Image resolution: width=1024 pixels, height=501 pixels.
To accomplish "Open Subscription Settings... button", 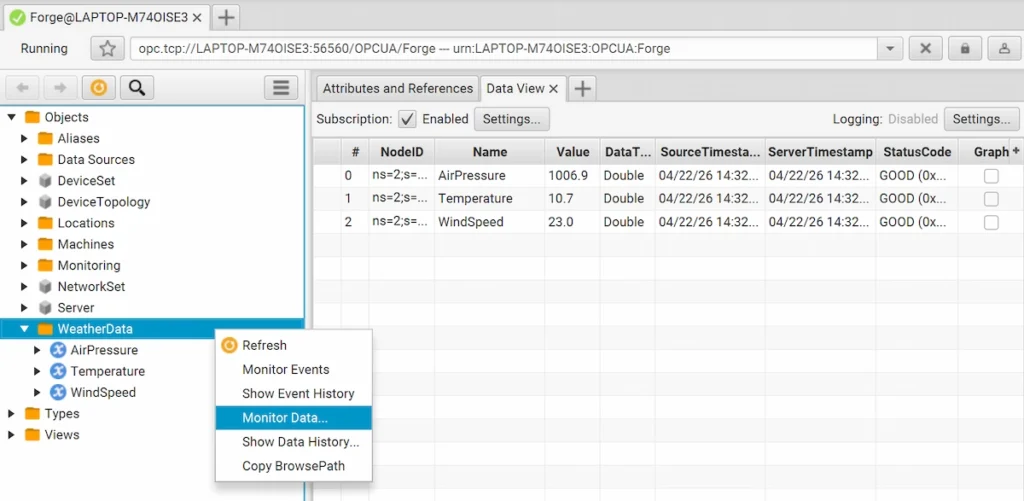I will (x=512, y=119).
